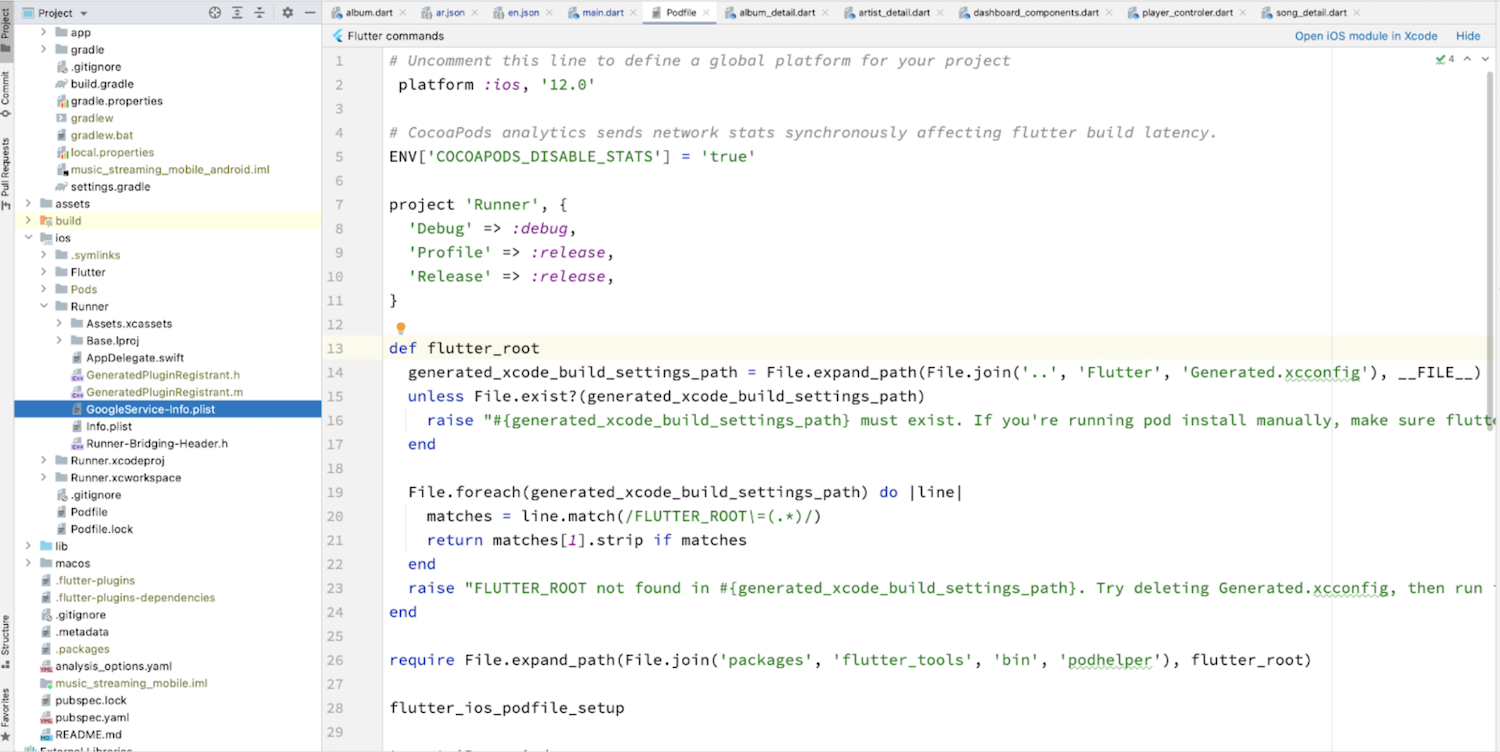Screen dimensions: 1500x752
Task: Open the Project panel settings gear
Action: tap(288, 13)
